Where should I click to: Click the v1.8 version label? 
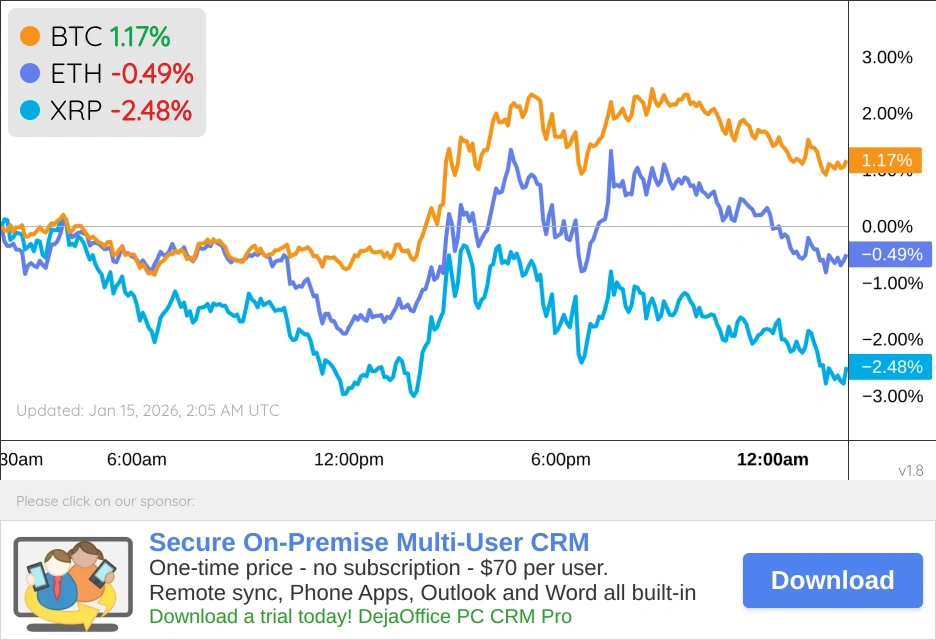(910, 470)
